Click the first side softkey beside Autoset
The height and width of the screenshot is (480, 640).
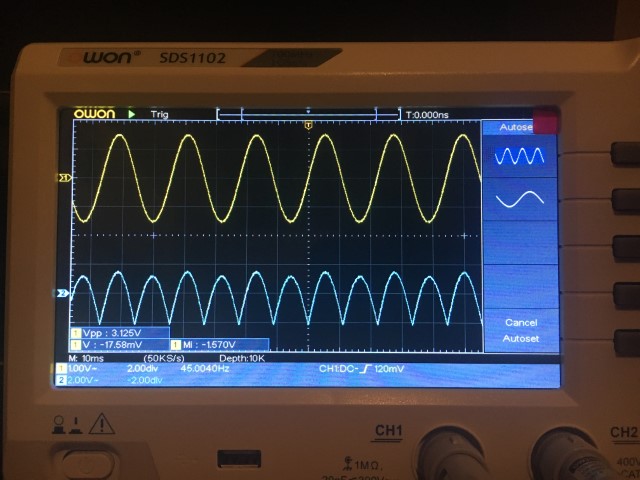coord(625,154)
